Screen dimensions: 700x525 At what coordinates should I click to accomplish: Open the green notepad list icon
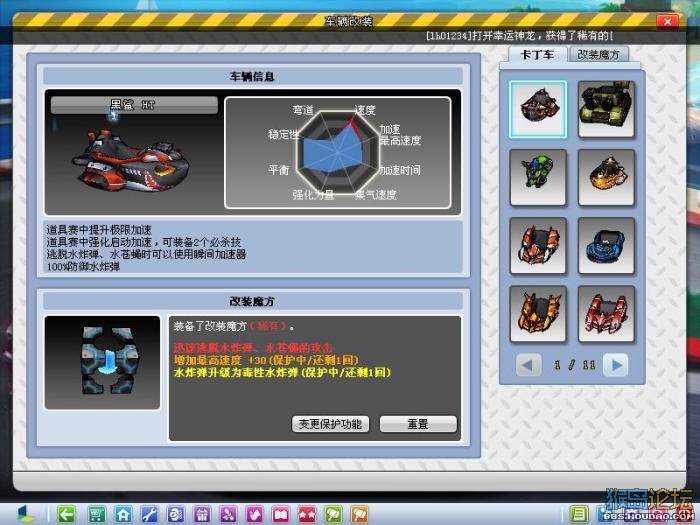[579, 515]
